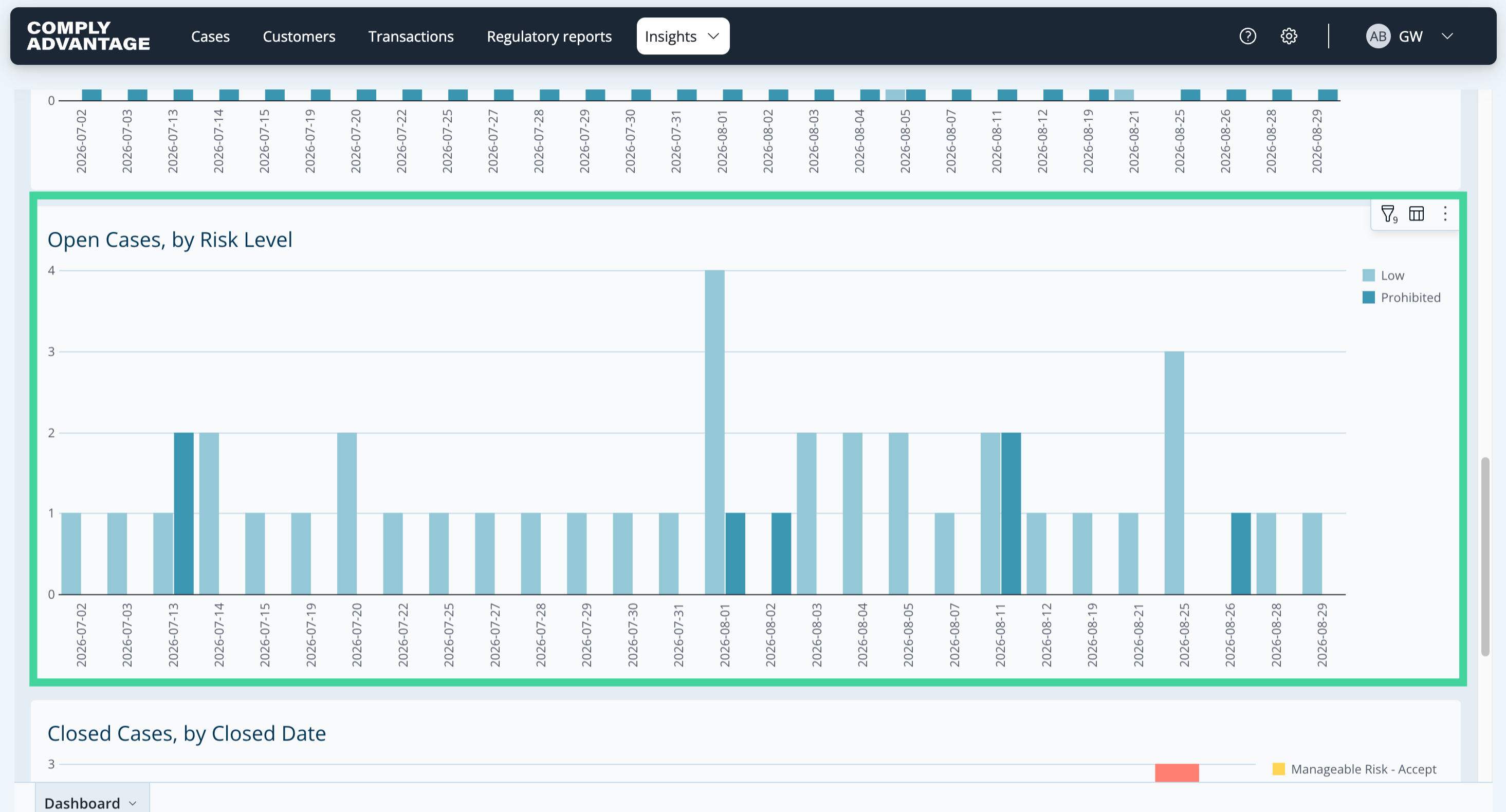Open the settings gear icon
Screen dimensions: 1506x812
pyautogui.click(x=1289, y=36)
